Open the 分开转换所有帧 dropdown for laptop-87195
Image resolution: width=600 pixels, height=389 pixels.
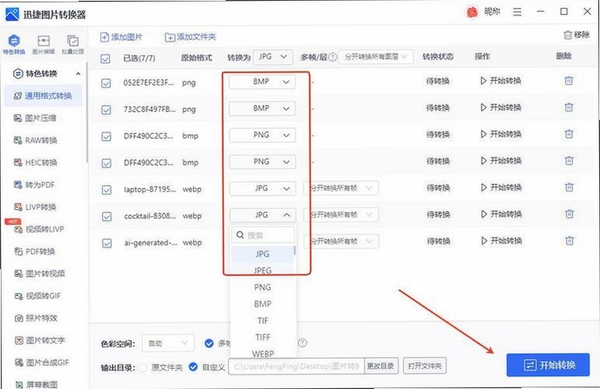(341, 188)
